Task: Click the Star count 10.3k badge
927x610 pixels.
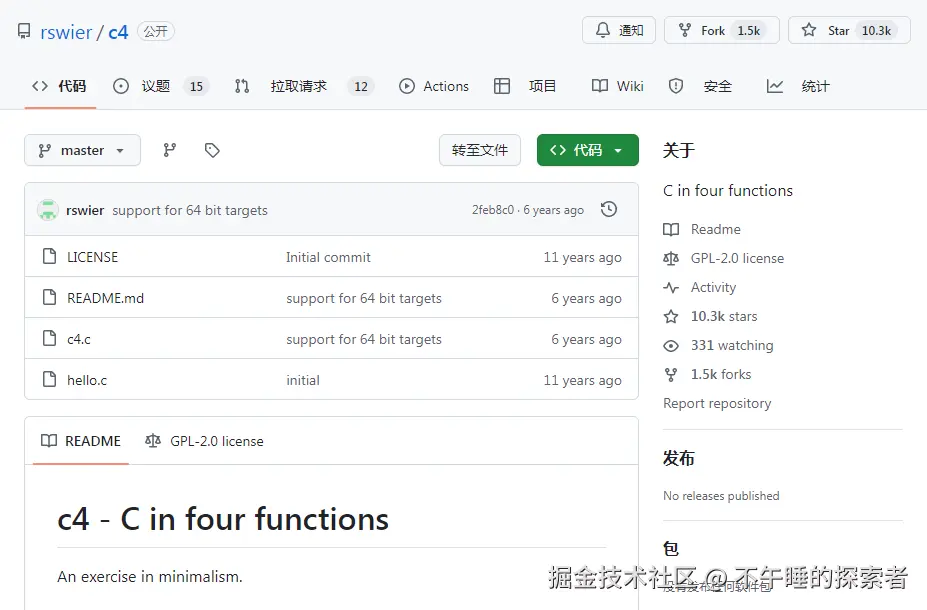Action: click(876, 31)
